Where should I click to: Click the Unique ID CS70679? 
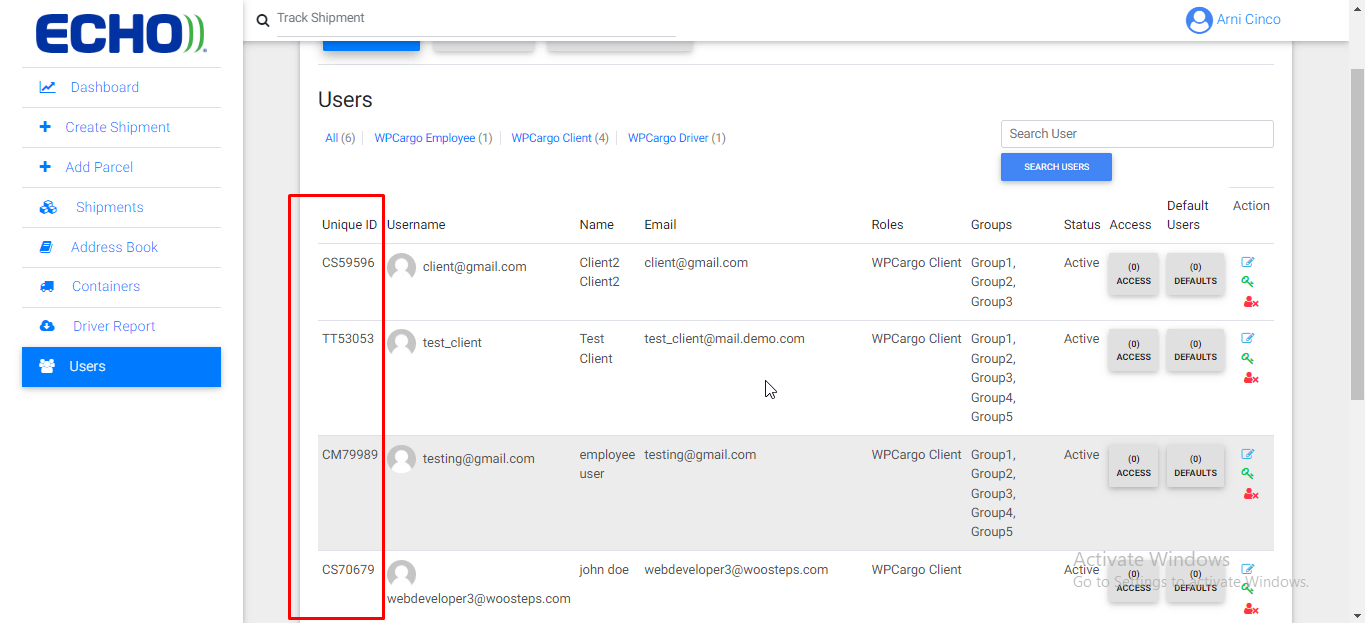[x=348, y=570]
